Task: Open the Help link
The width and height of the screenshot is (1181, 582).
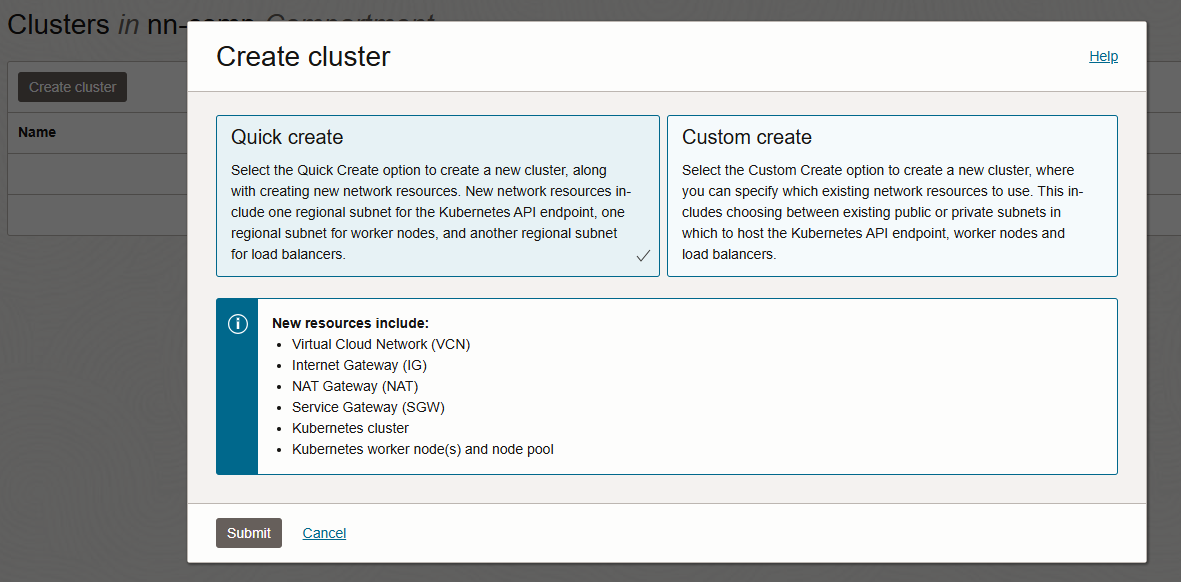Action: tap(1103, 56)
